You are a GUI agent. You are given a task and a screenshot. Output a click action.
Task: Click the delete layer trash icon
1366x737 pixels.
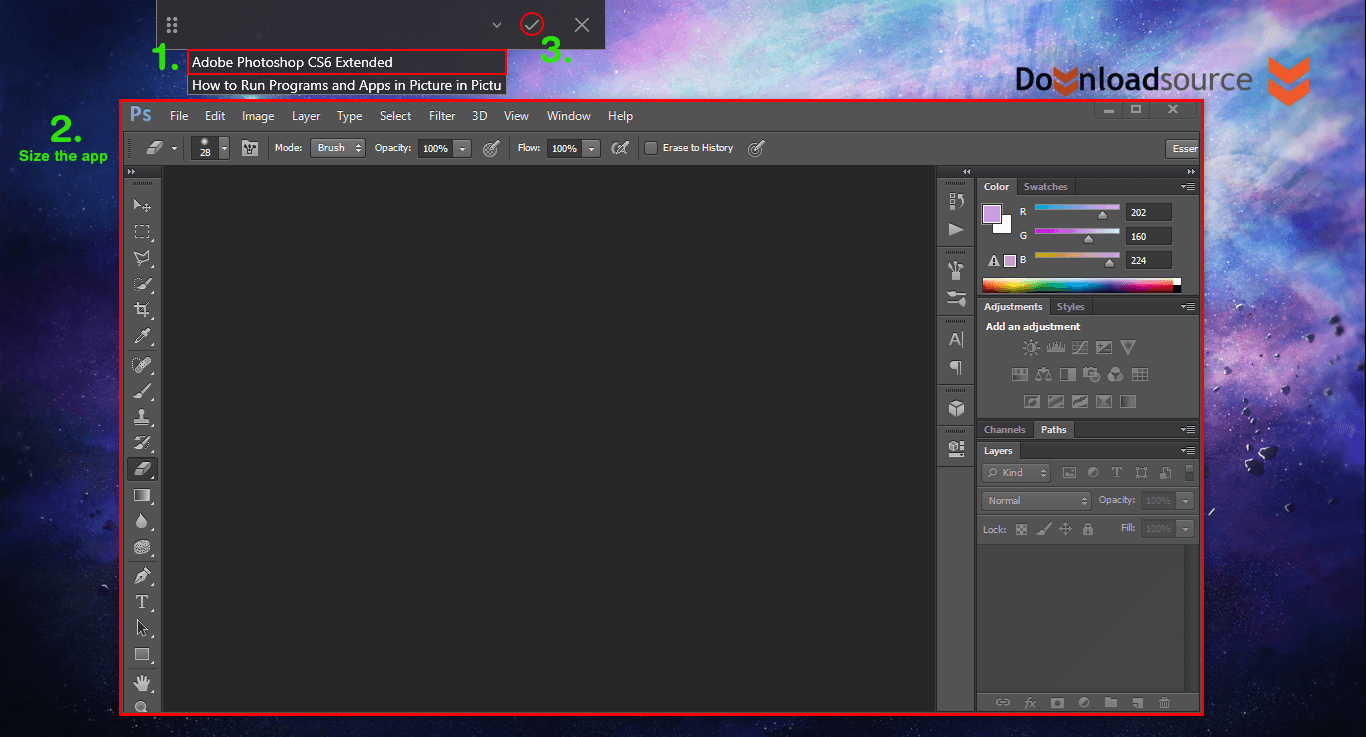tap(1164, 703)
